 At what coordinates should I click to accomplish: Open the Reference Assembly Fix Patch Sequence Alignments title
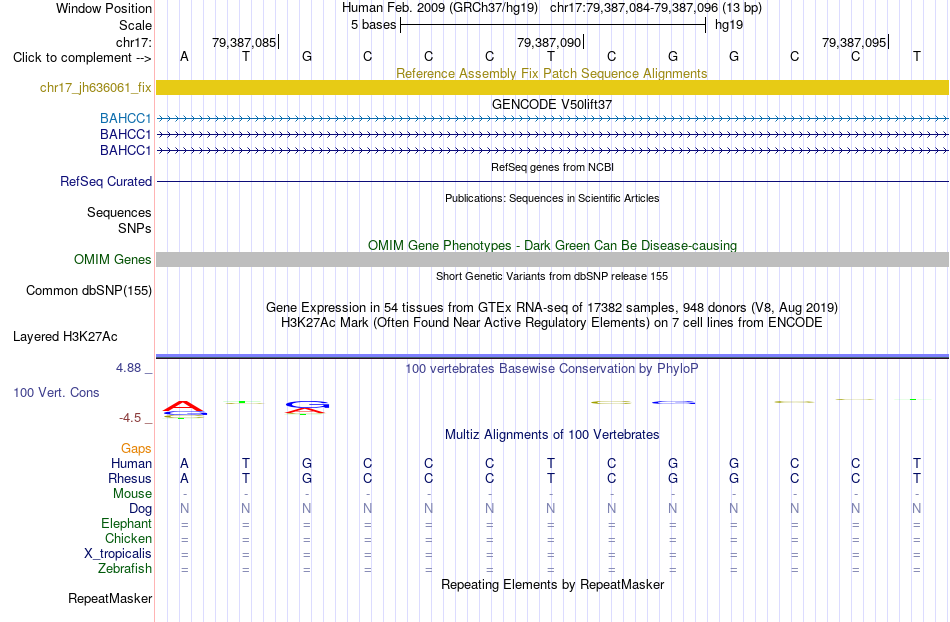click(x=551, y=73)
